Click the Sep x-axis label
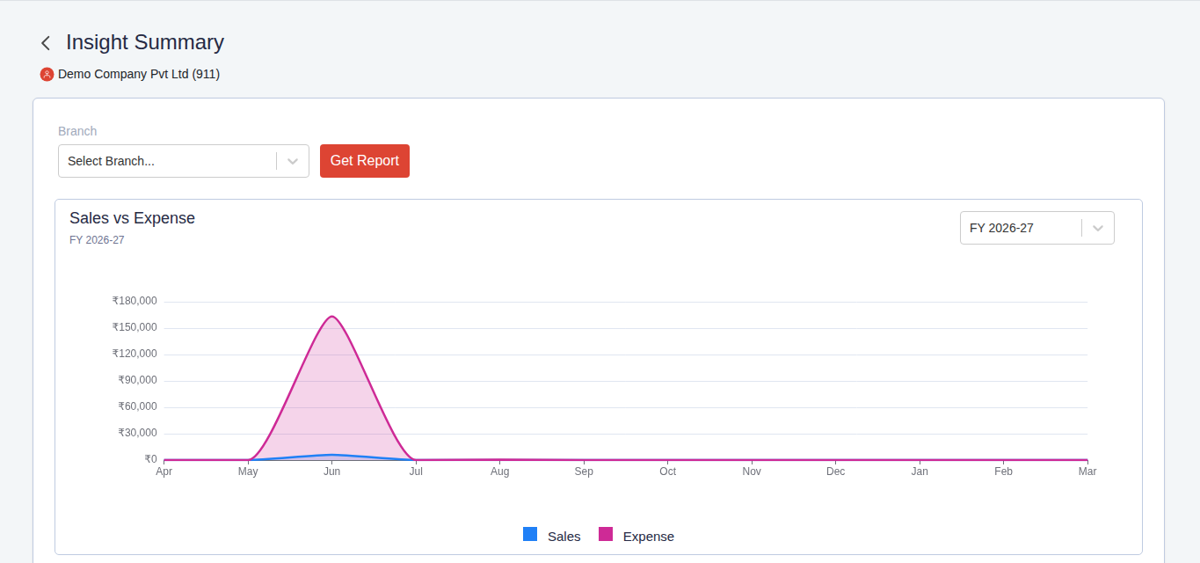 584,471
